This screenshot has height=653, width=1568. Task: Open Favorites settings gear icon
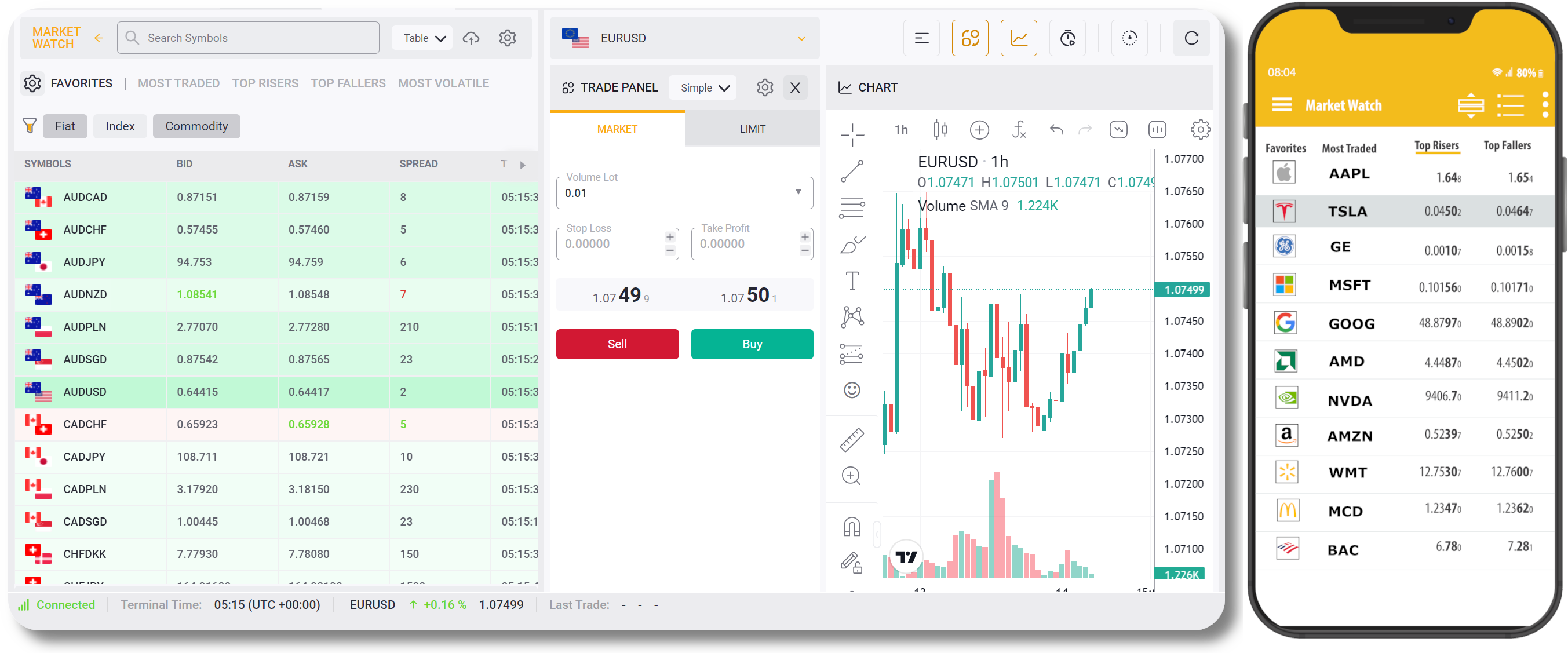point(32,83)
